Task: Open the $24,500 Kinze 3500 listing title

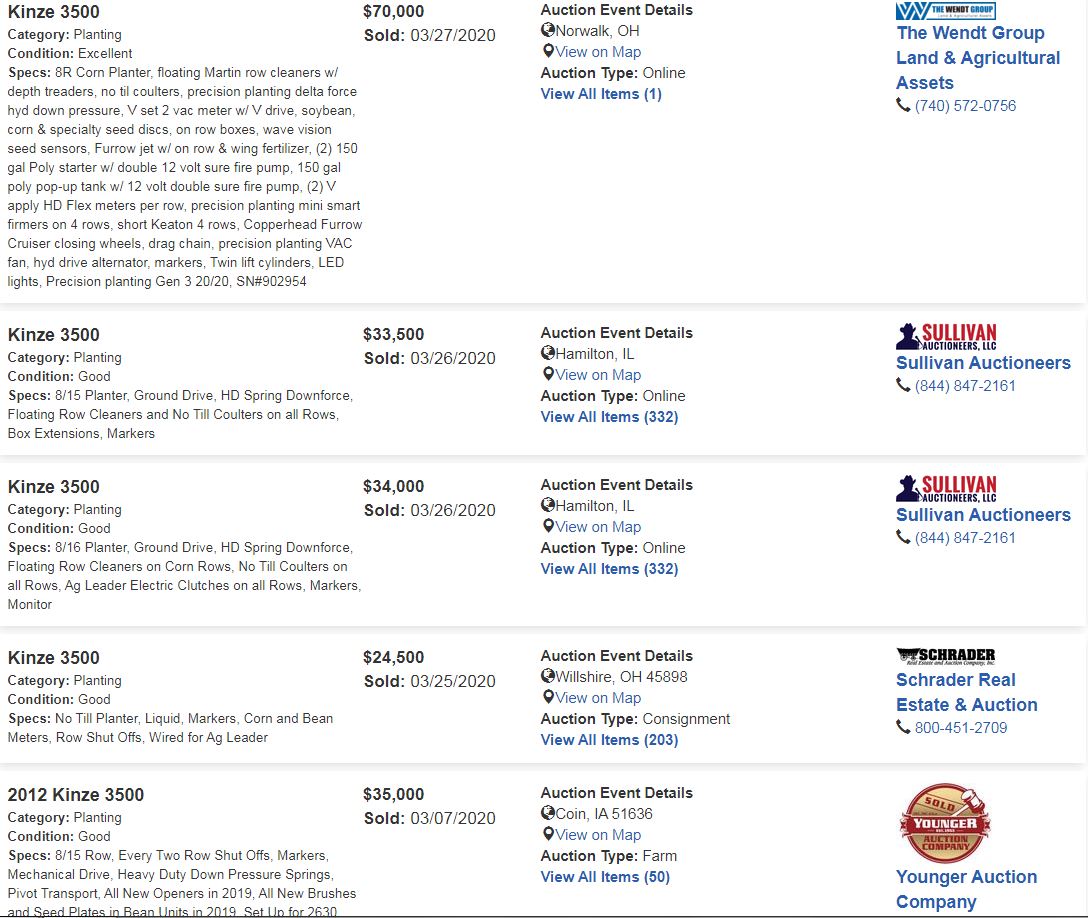Action: point(53,657)
